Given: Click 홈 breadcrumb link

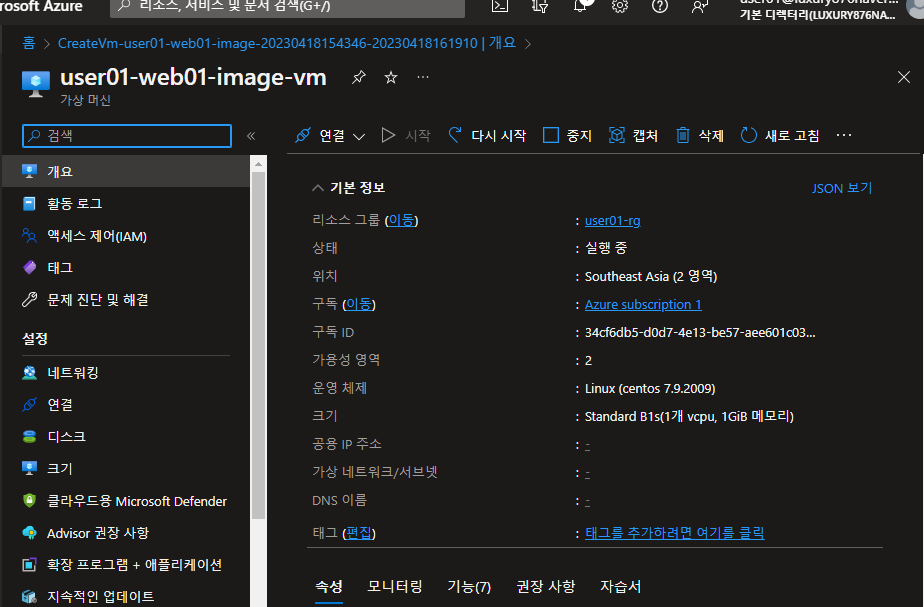Looking at the screenshot, I should tap(28, 43).
